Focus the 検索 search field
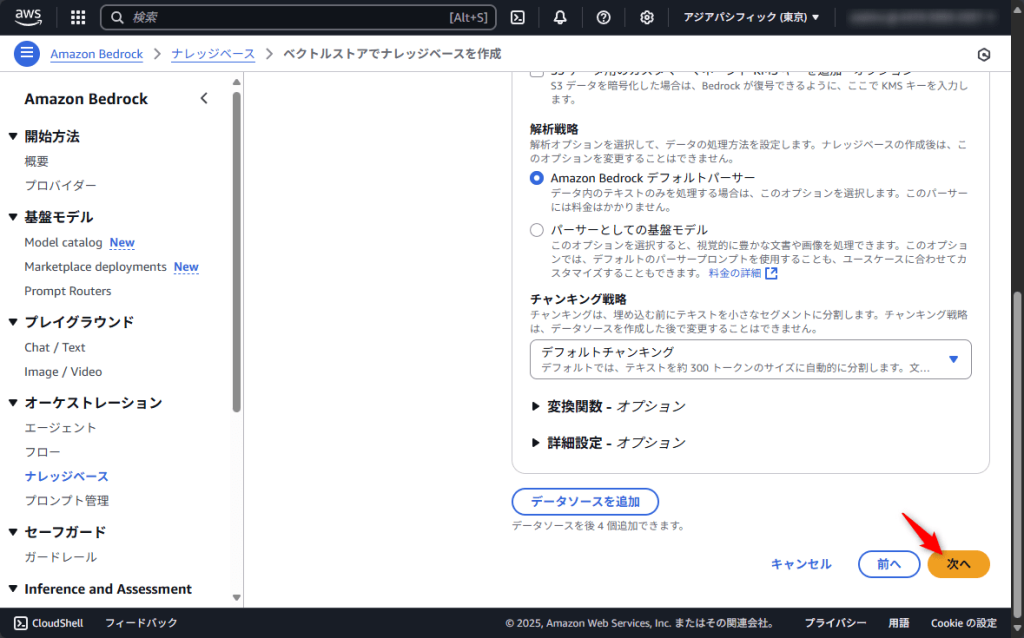The width and height of the screenshot is (1024, 638). point(298,18)
